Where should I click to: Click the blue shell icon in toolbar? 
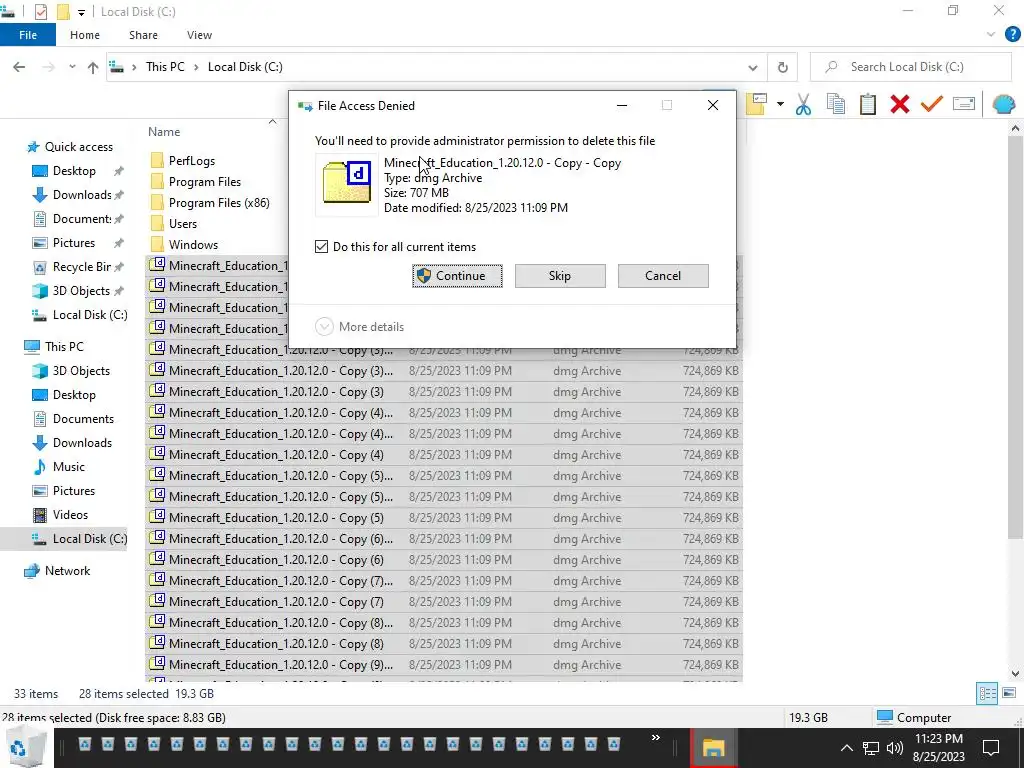pyautogui.click(x=1003, y=104)
